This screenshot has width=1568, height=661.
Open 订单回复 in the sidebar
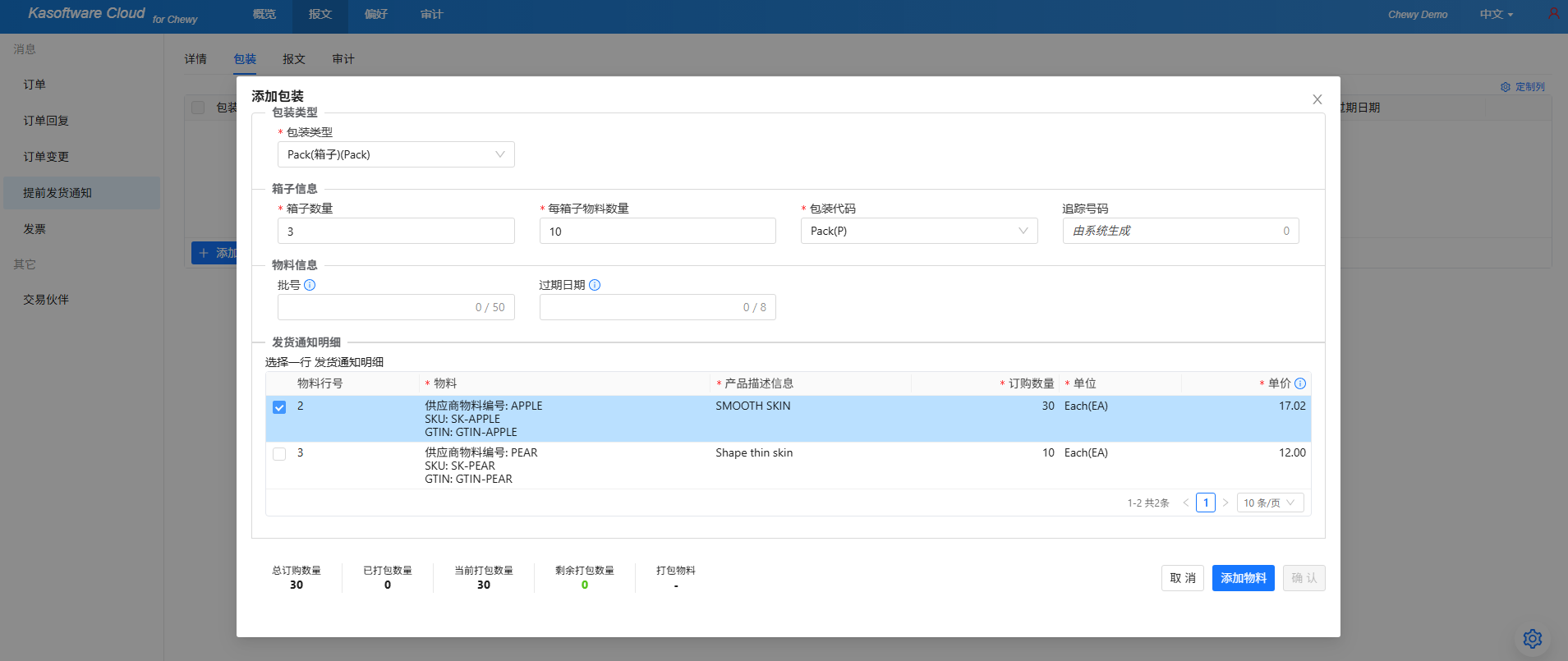tap(46, 121)
